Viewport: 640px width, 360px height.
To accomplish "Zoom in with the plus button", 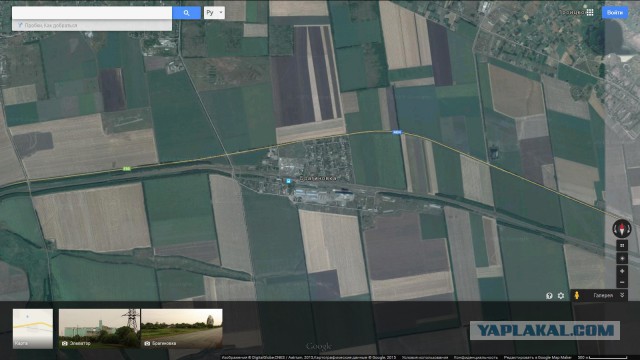I will [x=622, y=271].
